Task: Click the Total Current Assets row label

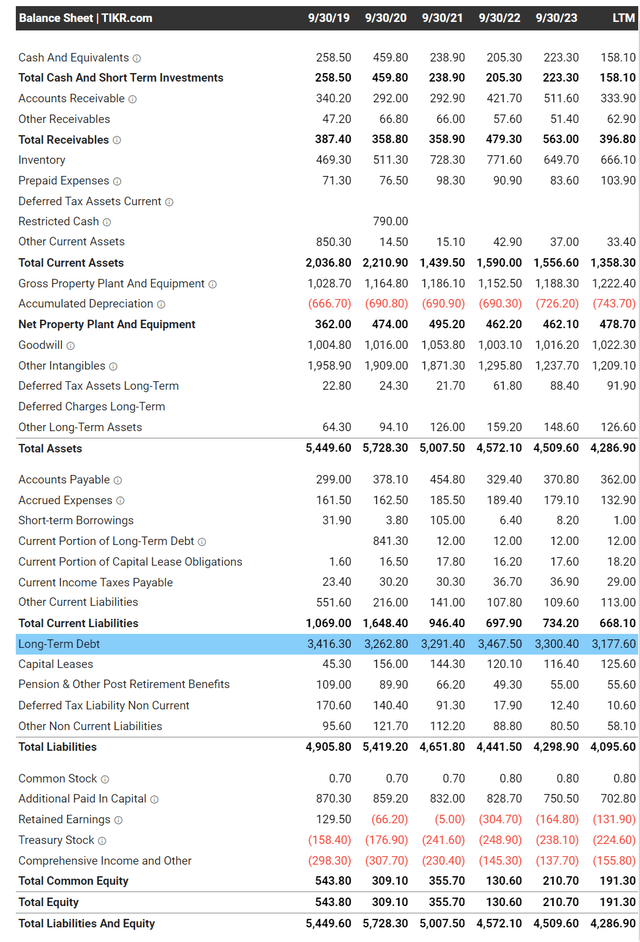Action: (x=71, y=263)
